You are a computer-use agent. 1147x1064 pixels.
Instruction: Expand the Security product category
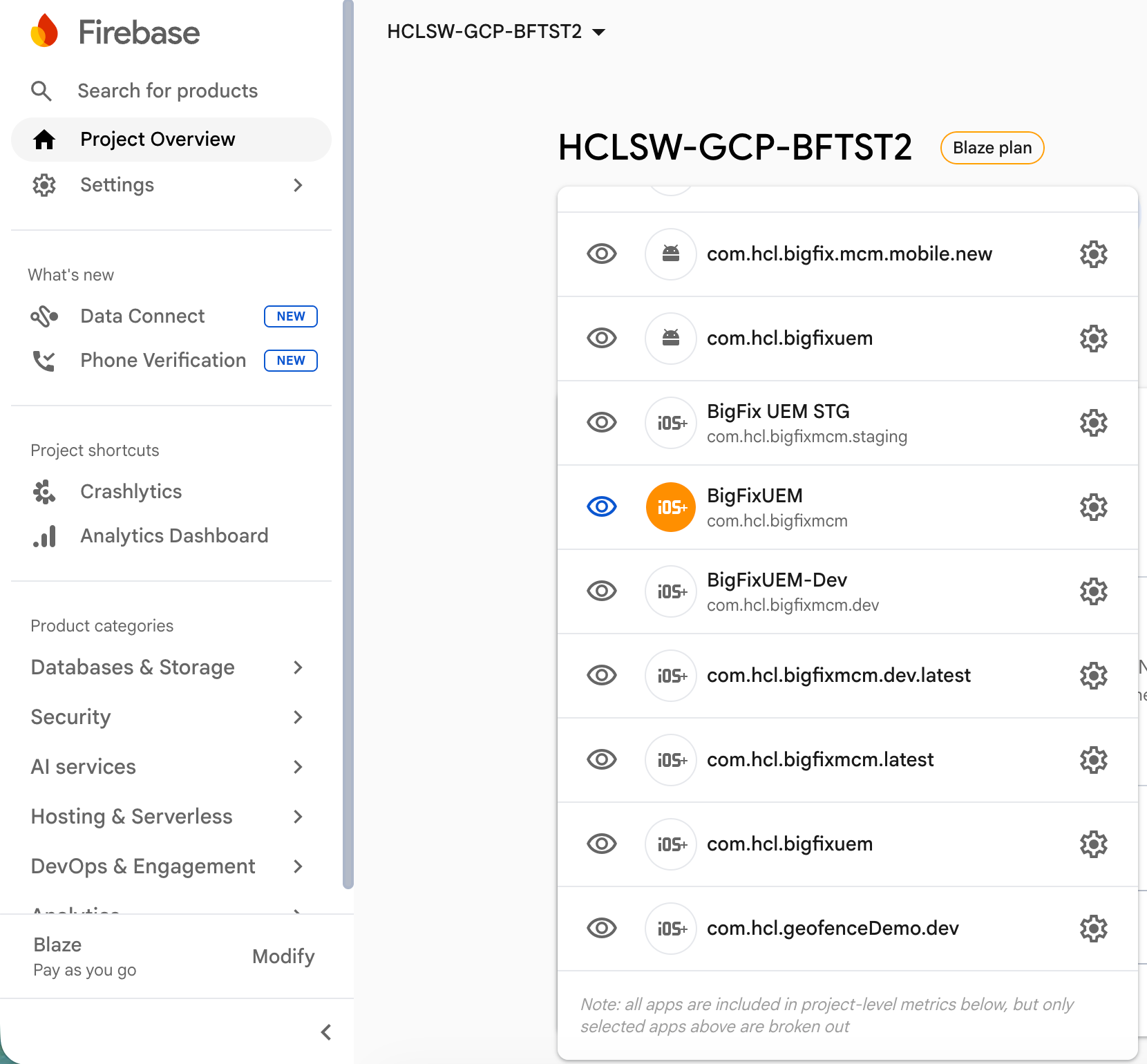pyautogui.click(x=168, y=717)
